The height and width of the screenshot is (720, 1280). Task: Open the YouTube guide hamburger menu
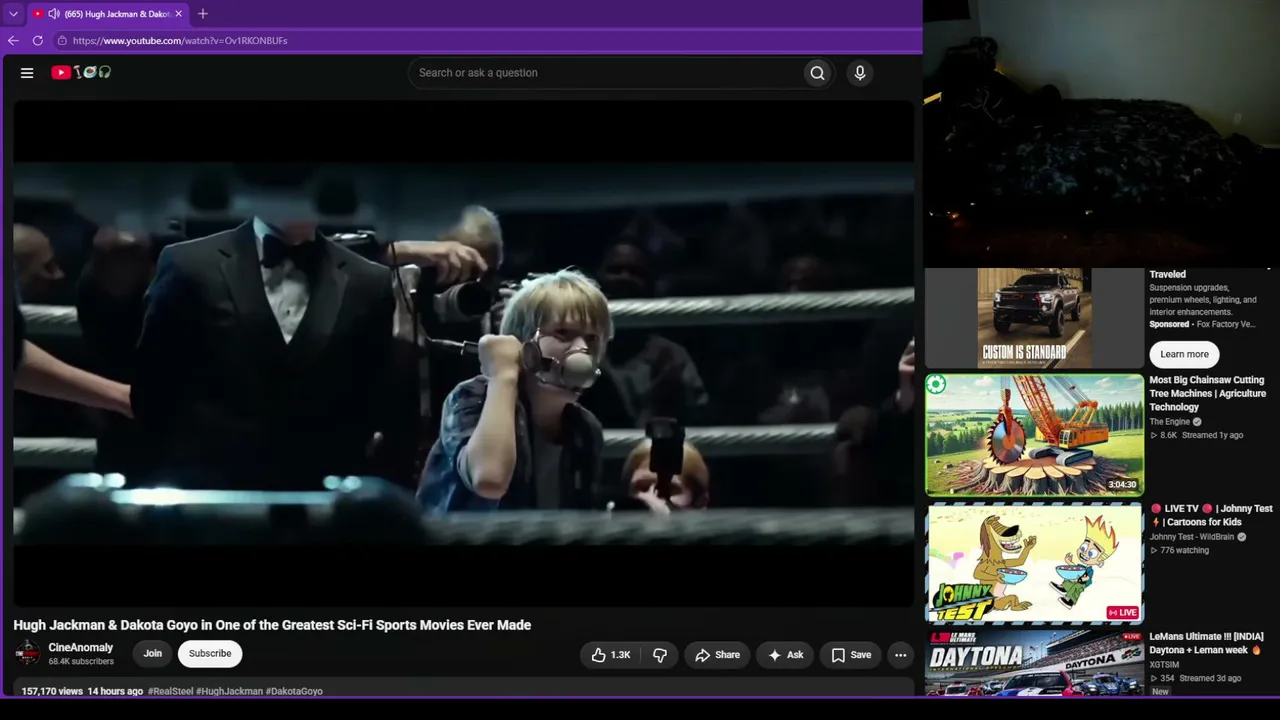tap(27, 72)
